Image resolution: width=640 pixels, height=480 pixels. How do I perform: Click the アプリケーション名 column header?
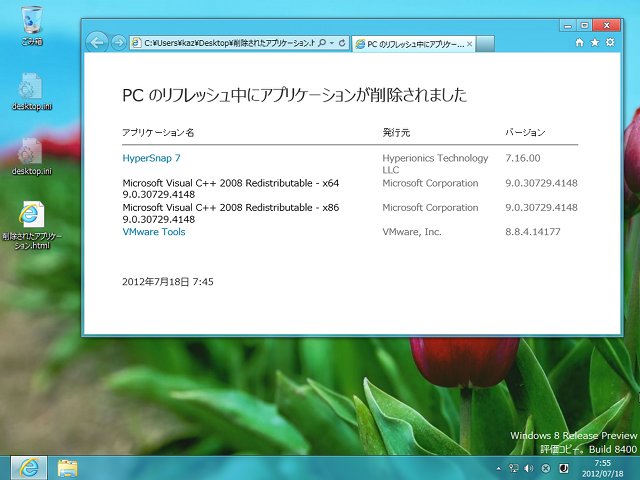point(158,132)
